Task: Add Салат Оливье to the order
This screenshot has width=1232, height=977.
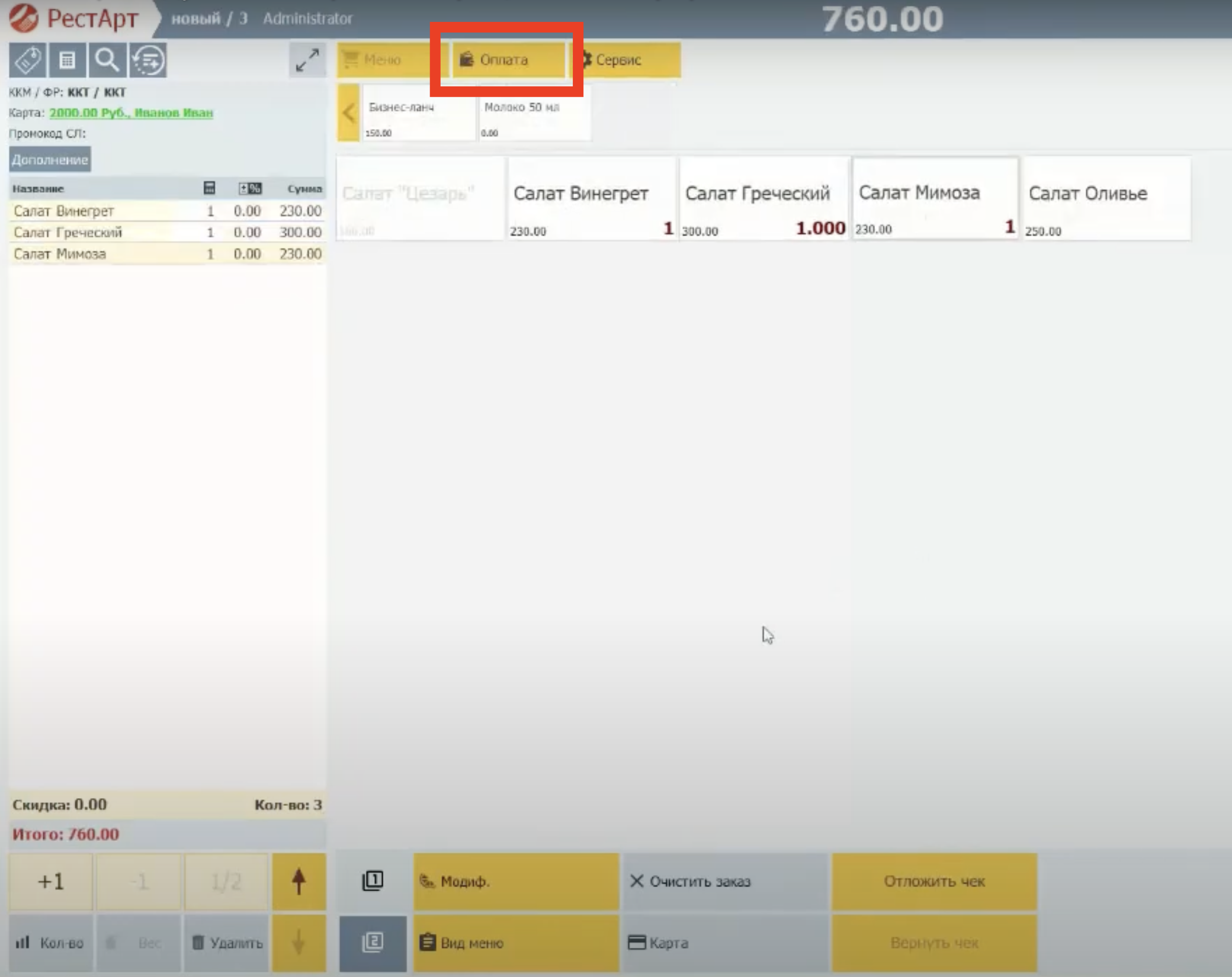Action: tap(1106, 199)
